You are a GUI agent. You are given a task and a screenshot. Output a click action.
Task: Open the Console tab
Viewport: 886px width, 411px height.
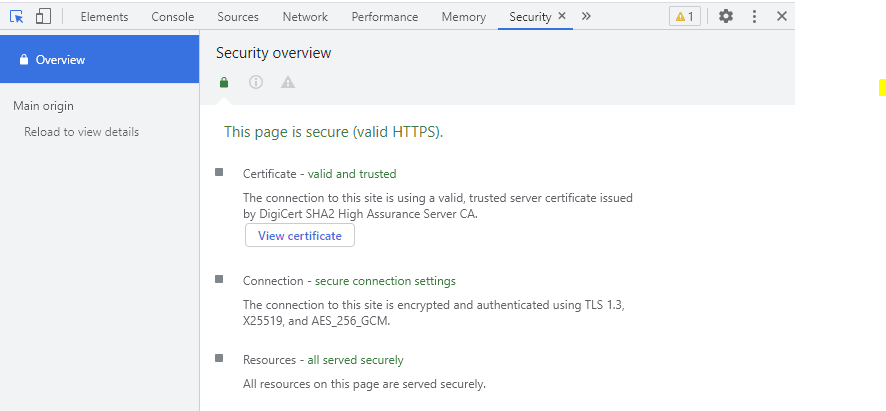(x=173, y=17)
